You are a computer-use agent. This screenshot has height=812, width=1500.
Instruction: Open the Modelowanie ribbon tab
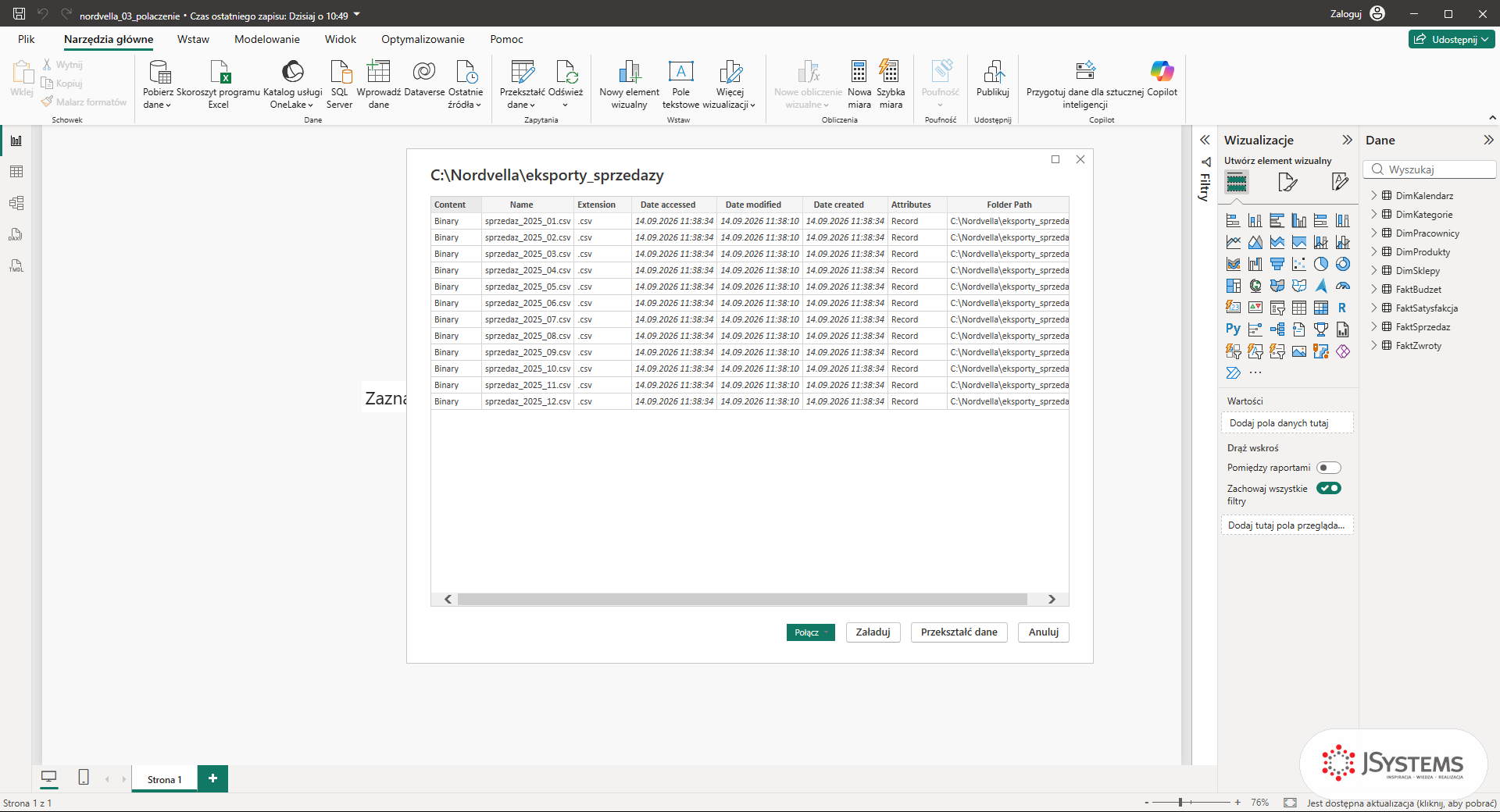coord(267,39)
